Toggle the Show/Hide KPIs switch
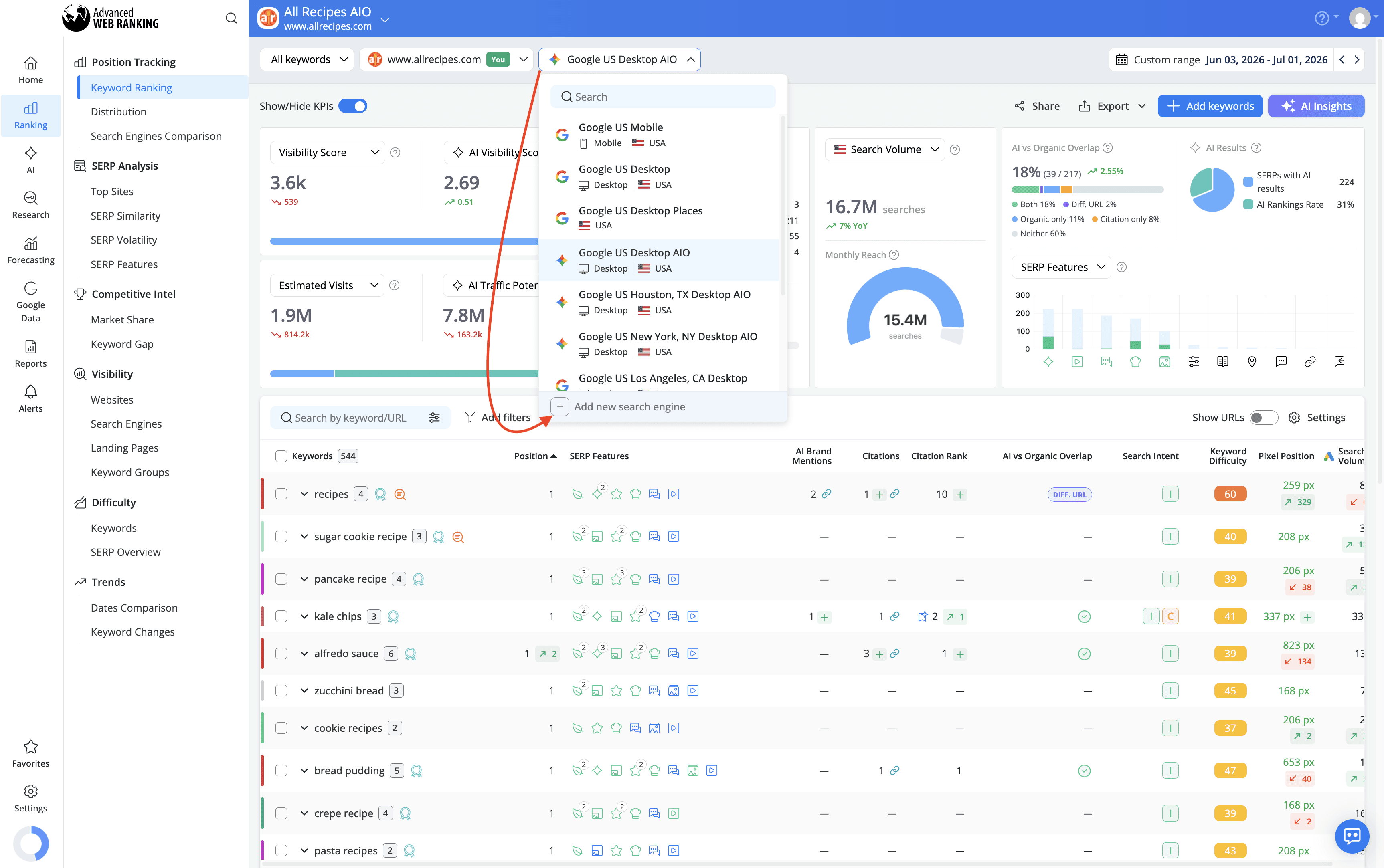1384x868 pixels. [x=352, y=106]
